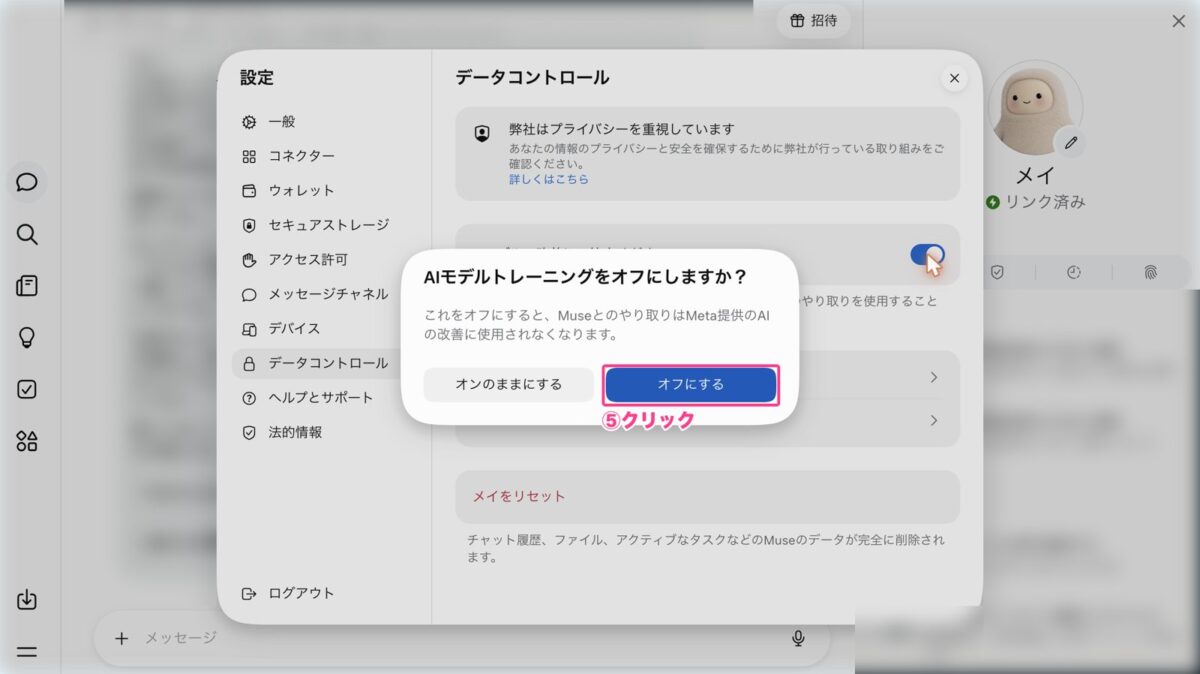Click the download icon in left sidebar
This screenshot has height=674, width=1200.
27,600
